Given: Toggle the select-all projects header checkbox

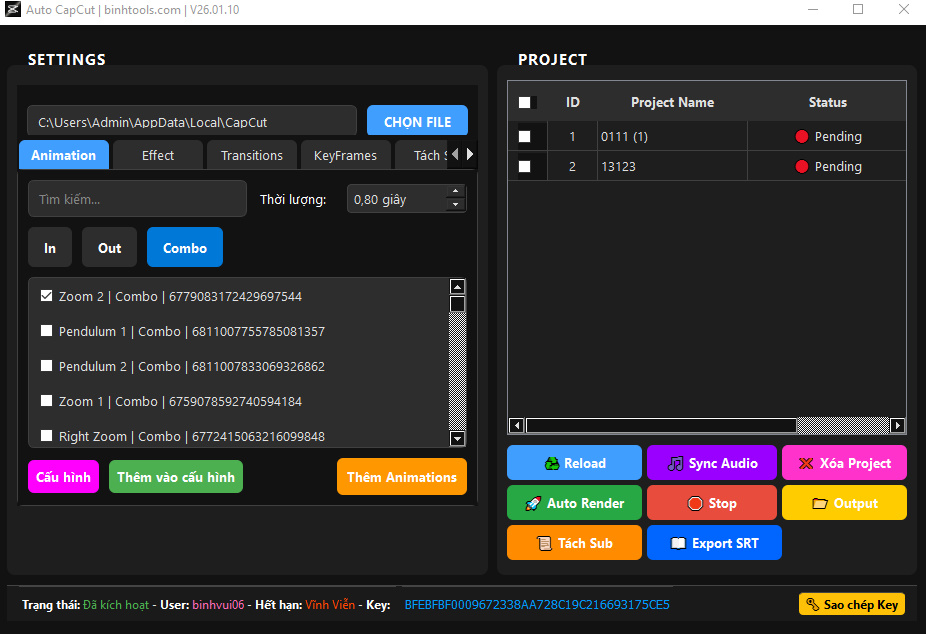Looking at the screenshot, I should point(525,102).
